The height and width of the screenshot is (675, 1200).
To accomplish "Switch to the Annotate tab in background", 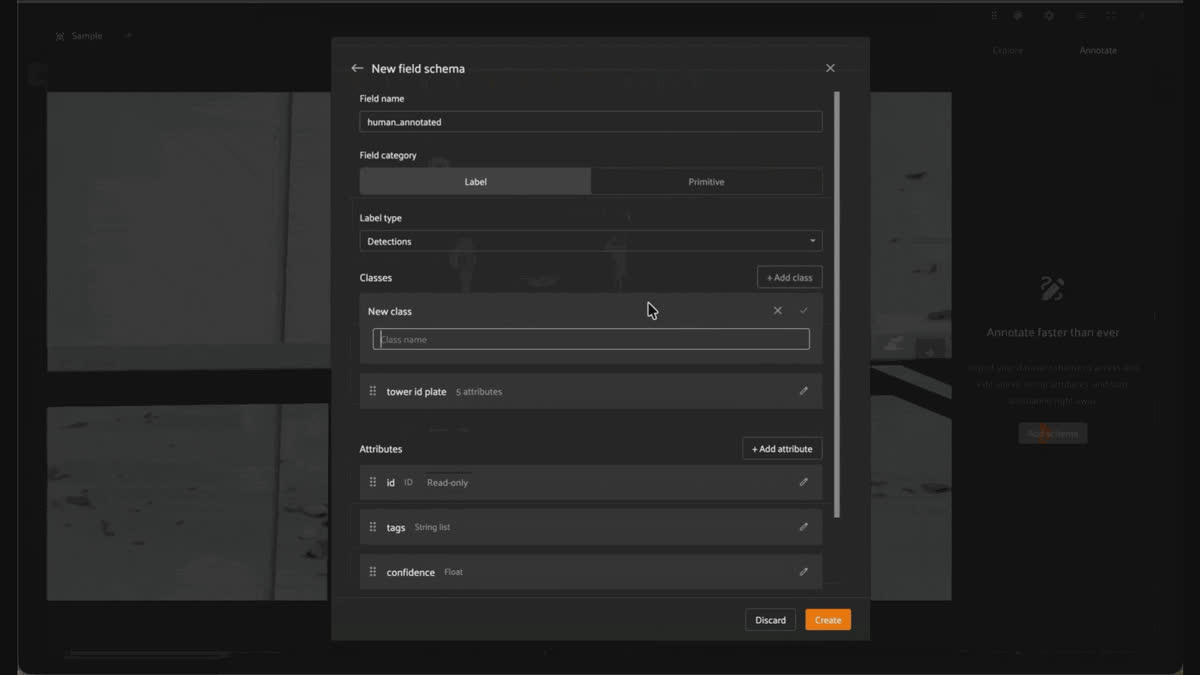I will pos(1098,50).
